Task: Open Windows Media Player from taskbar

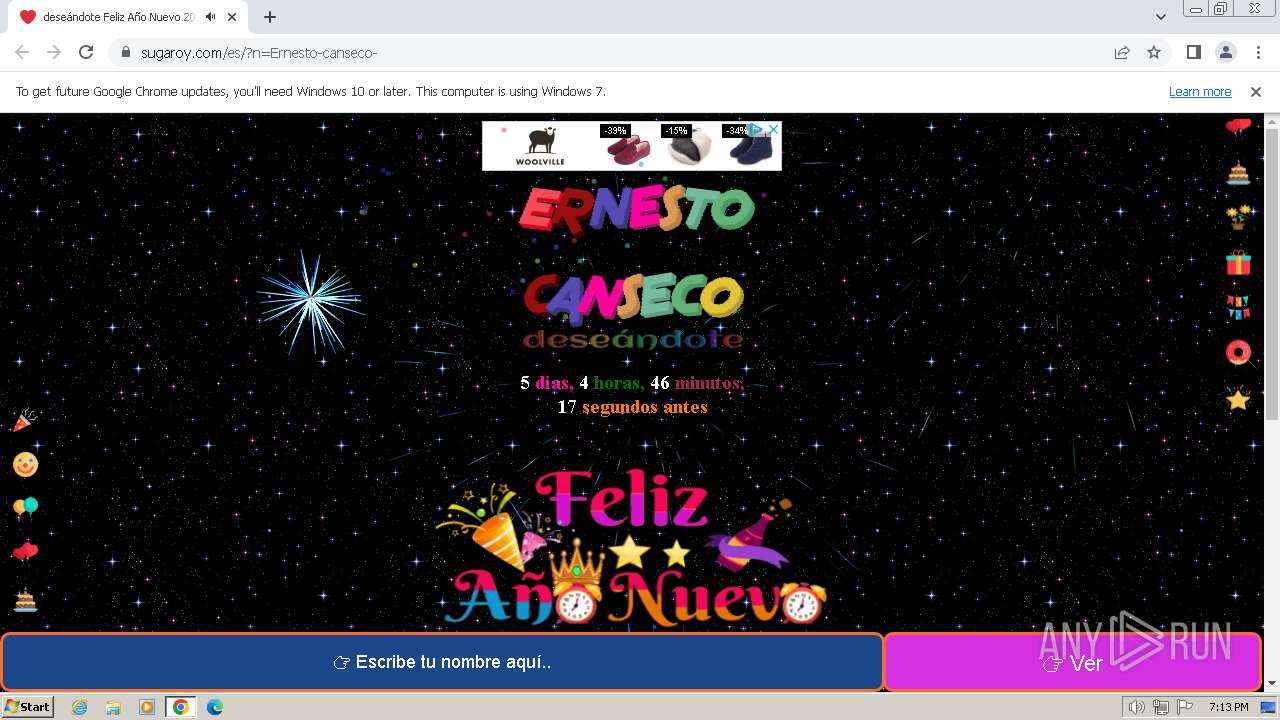Action: [147, 707]
